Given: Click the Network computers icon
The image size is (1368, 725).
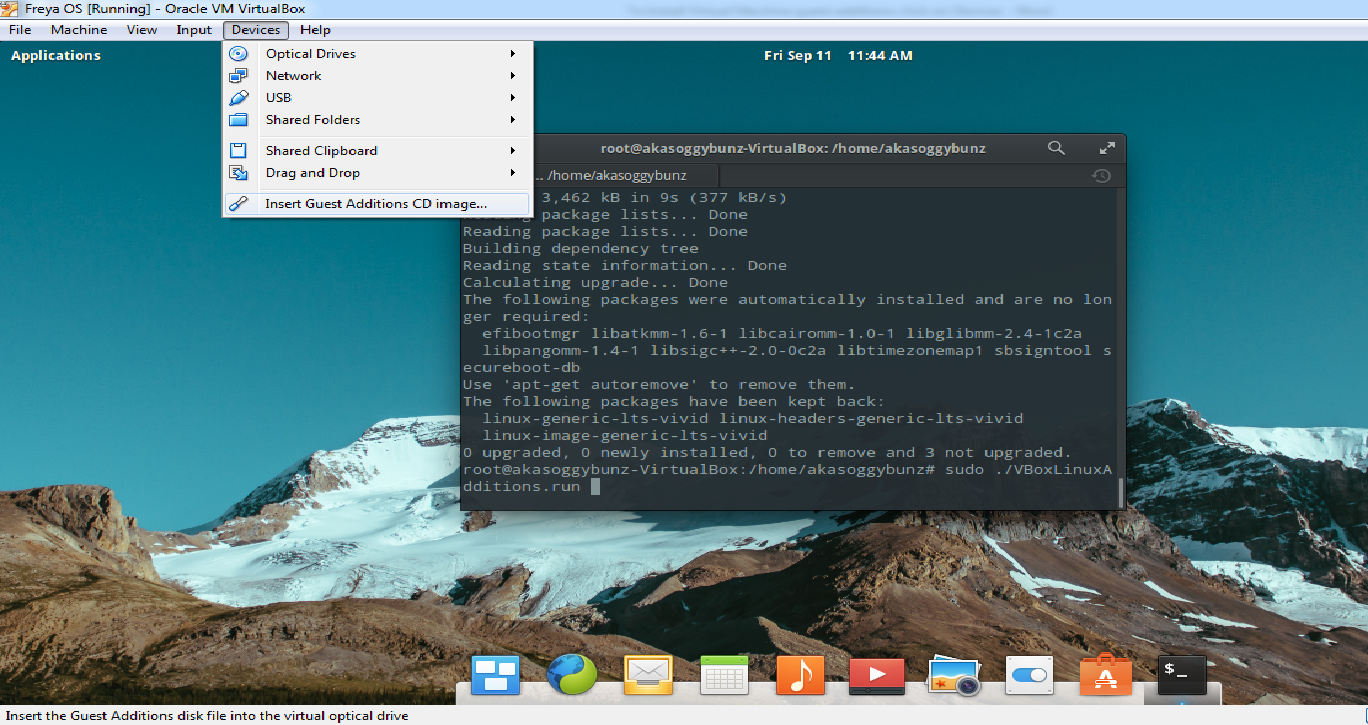Looking at the screenshot, I should pos(238,76).
